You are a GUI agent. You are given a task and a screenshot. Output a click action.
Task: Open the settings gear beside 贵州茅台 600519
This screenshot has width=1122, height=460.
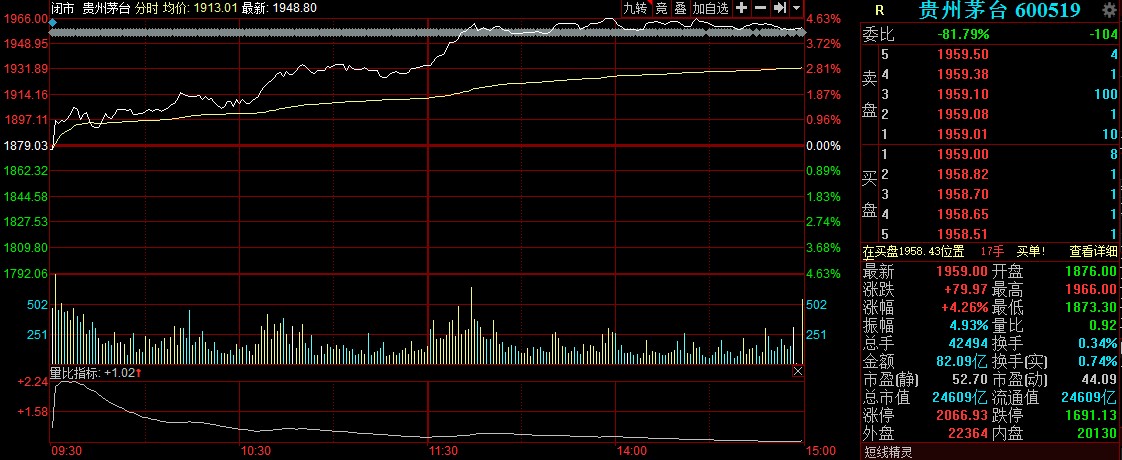click(1107, 10)
